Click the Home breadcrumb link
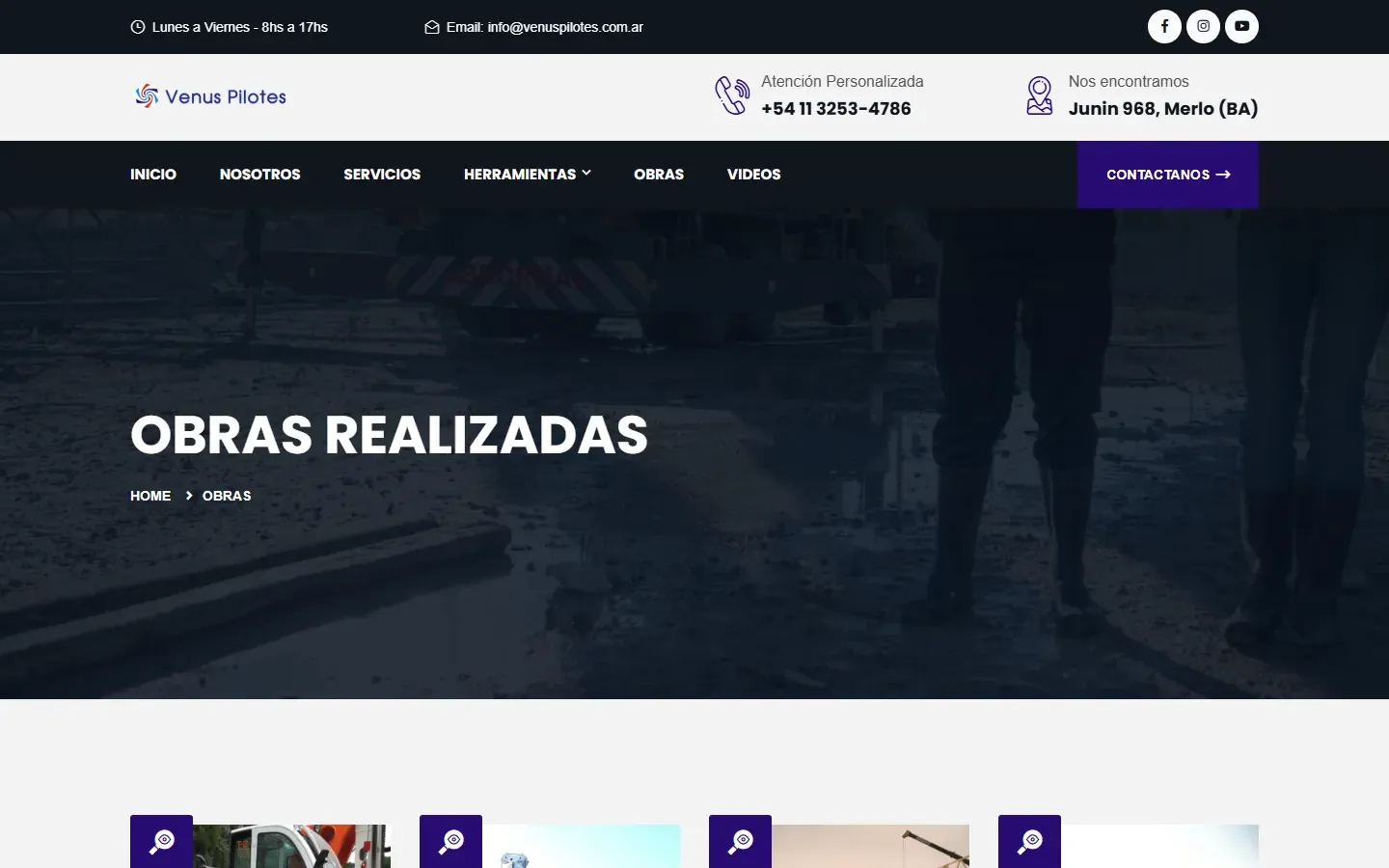Image resolution: width=1389 pixels, height=868 pixels. (x=150, y=496)
